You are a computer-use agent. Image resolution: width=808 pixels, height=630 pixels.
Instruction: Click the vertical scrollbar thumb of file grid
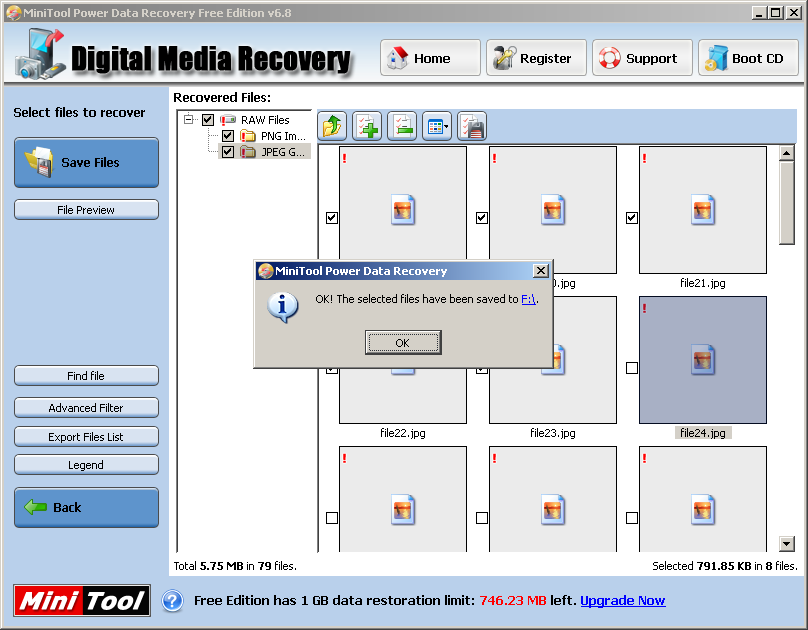786,203
